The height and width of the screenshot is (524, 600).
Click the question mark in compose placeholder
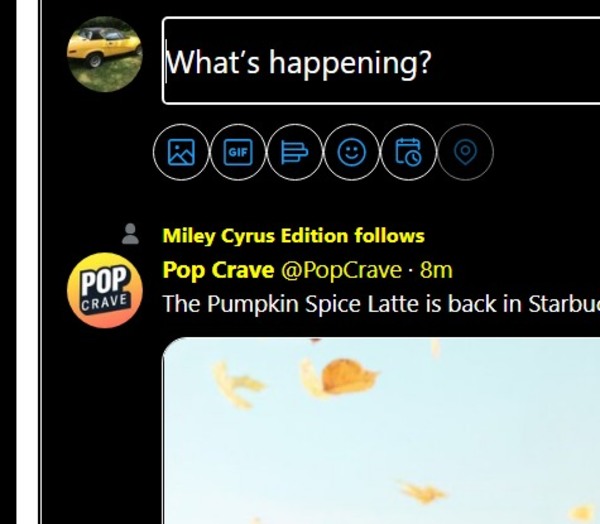425,62
